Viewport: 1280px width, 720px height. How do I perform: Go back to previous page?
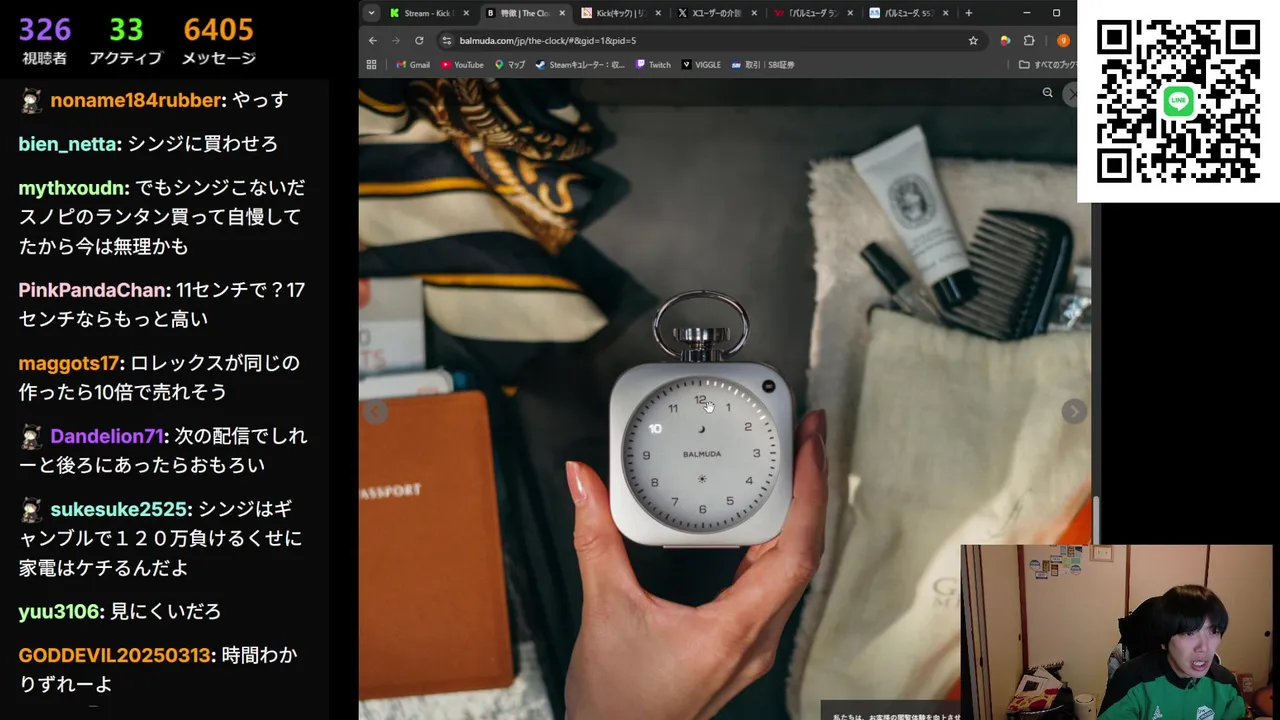373,40
